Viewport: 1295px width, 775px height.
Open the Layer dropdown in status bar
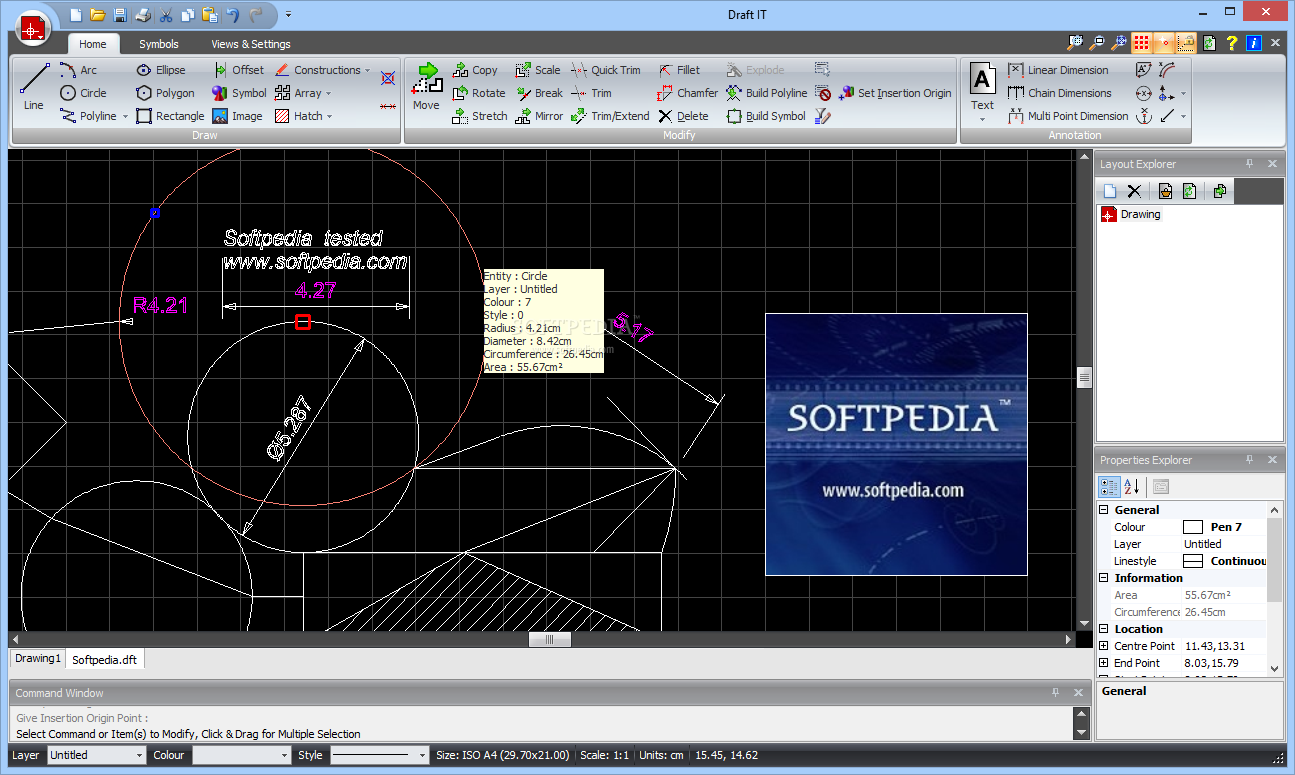click(x=139, y=756)
